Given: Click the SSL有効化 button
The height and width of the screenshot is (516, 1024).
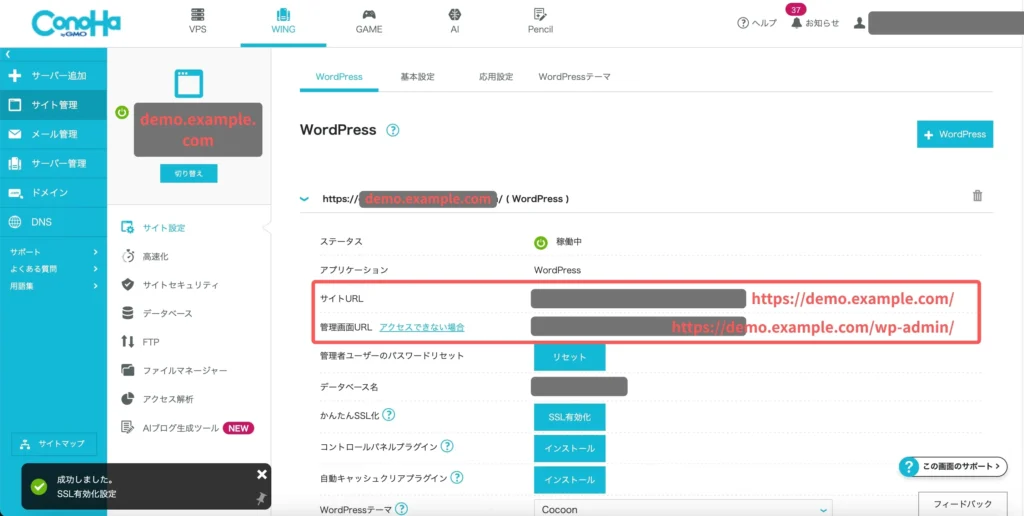Looking at the screenshot, I should coord(569,417).
